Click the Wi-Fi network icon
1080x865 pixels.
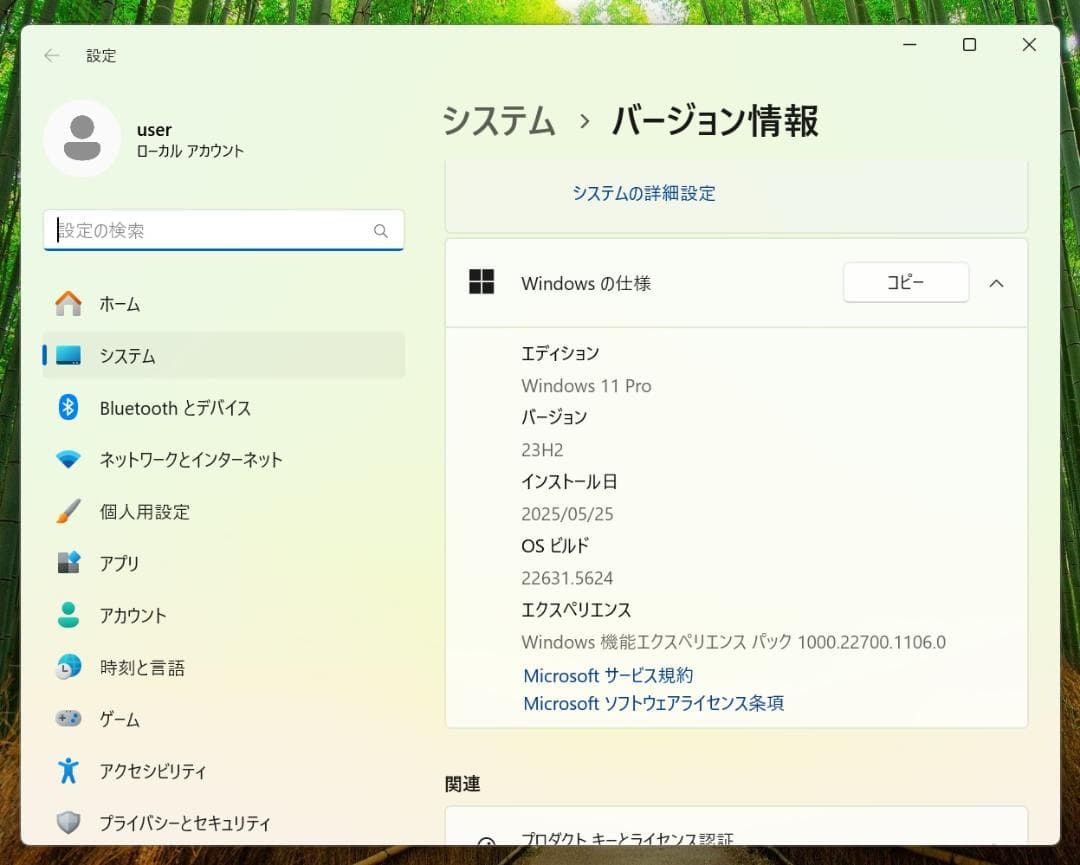pyautogui.click(x=68, y=459)
